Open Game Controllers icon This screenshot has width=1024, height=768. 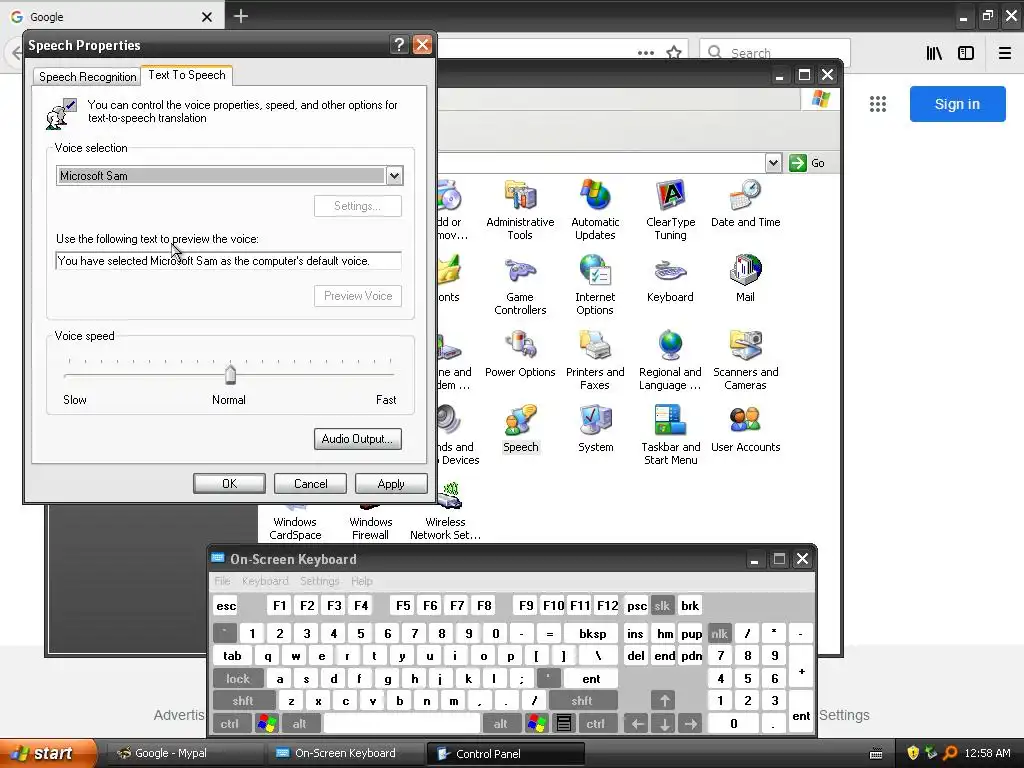[x=520, y=285]
